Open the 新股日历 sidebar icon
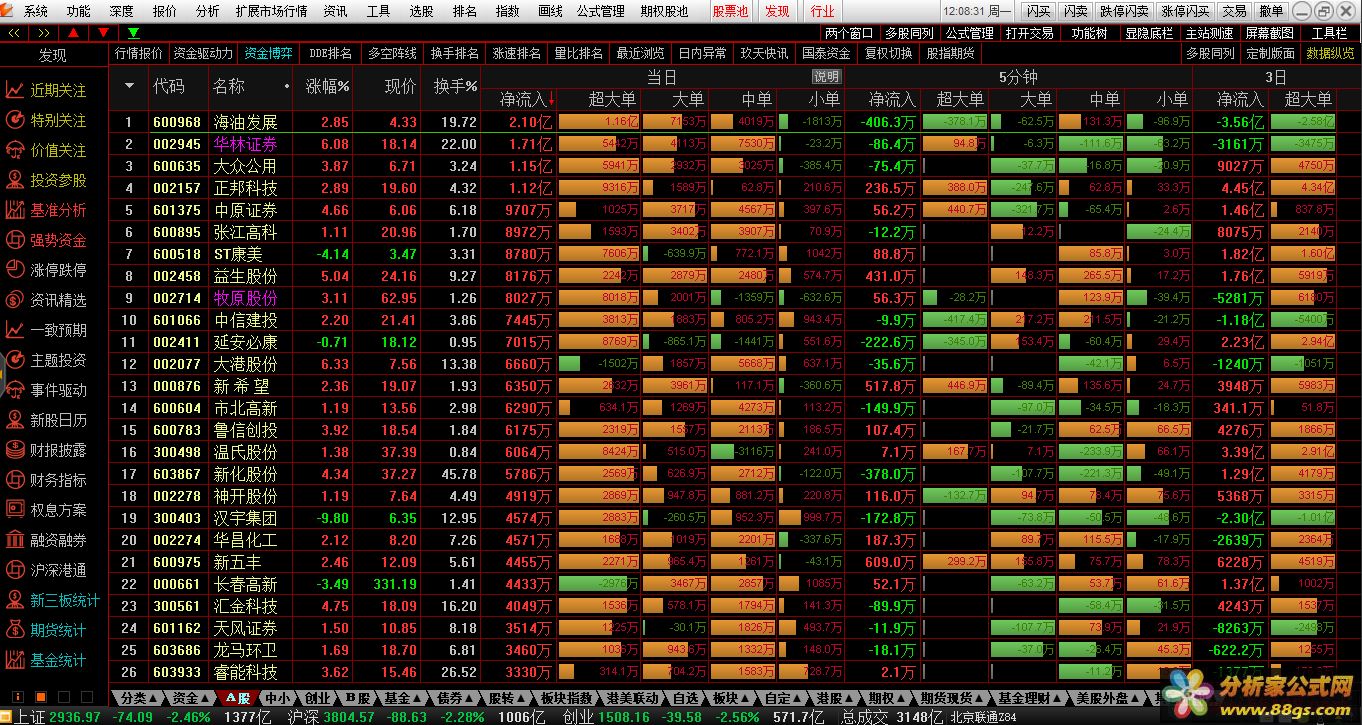Viewport: 1362px width, 725px height. pyautogui.click(x=15, y=420)
